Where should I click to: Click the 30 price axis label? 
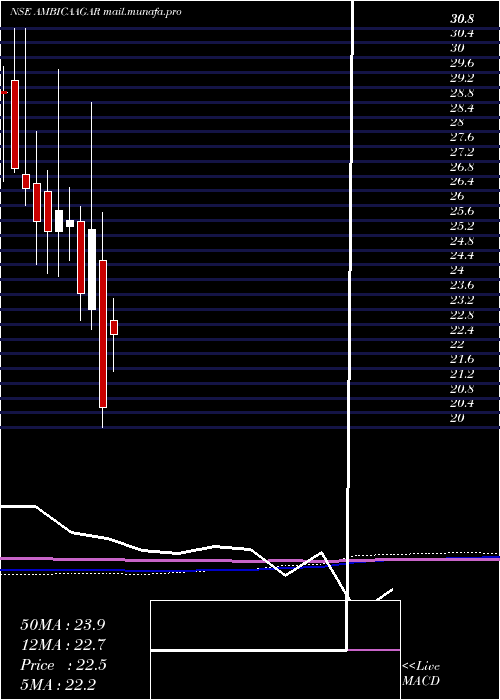click(458, 48)
